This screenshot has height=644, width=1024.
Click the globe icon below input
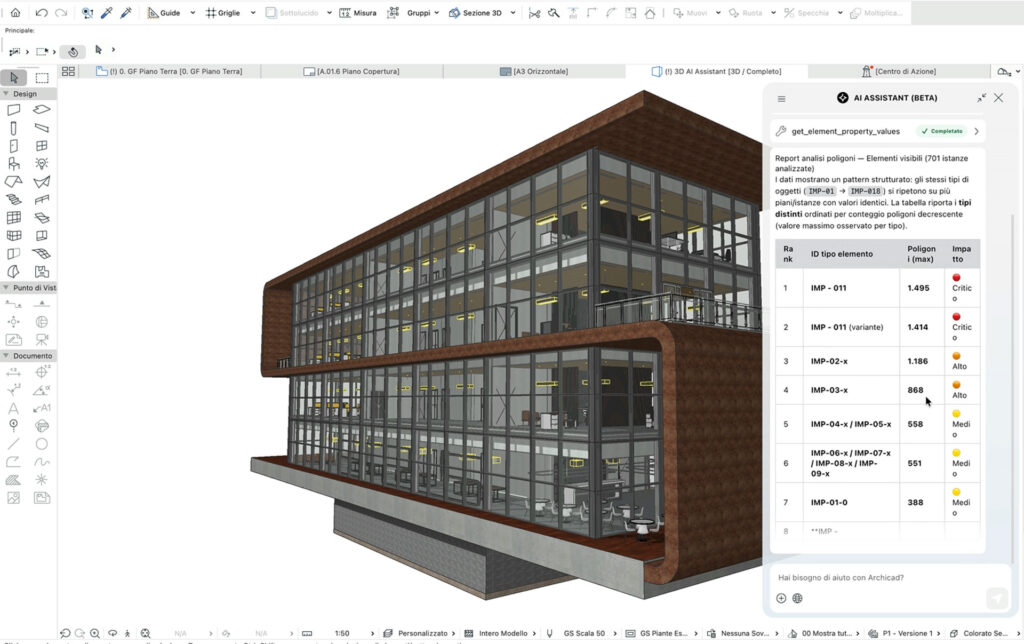pyautogui.click(x=797, y=598)
